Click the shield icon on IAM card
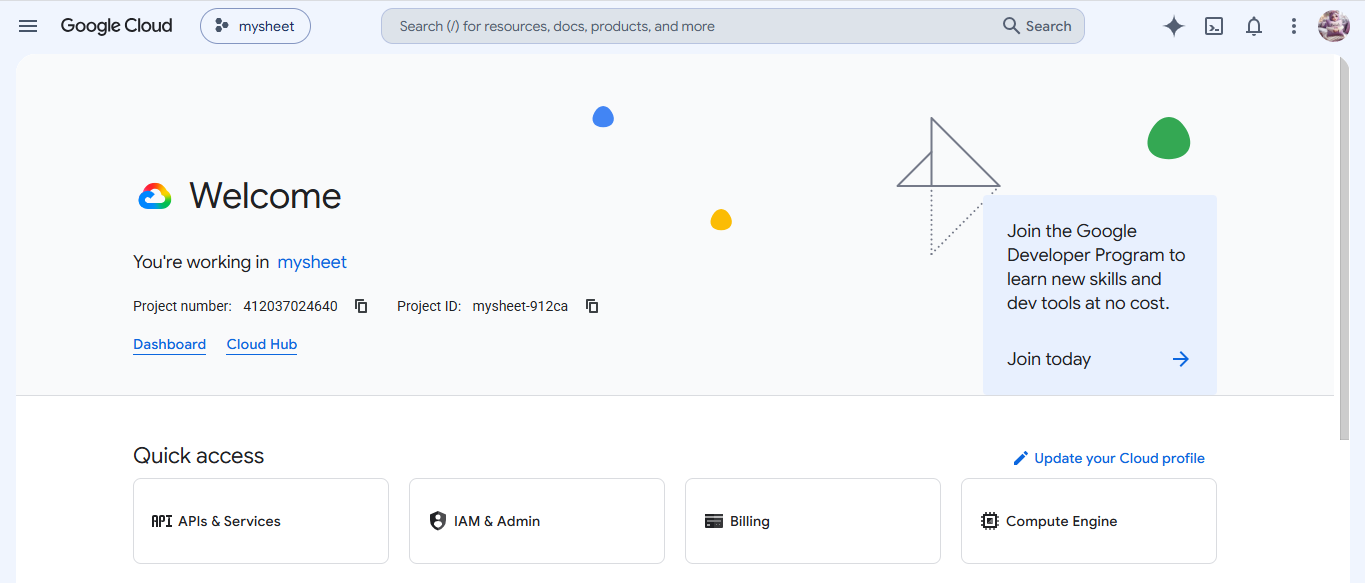 point(437,521)
